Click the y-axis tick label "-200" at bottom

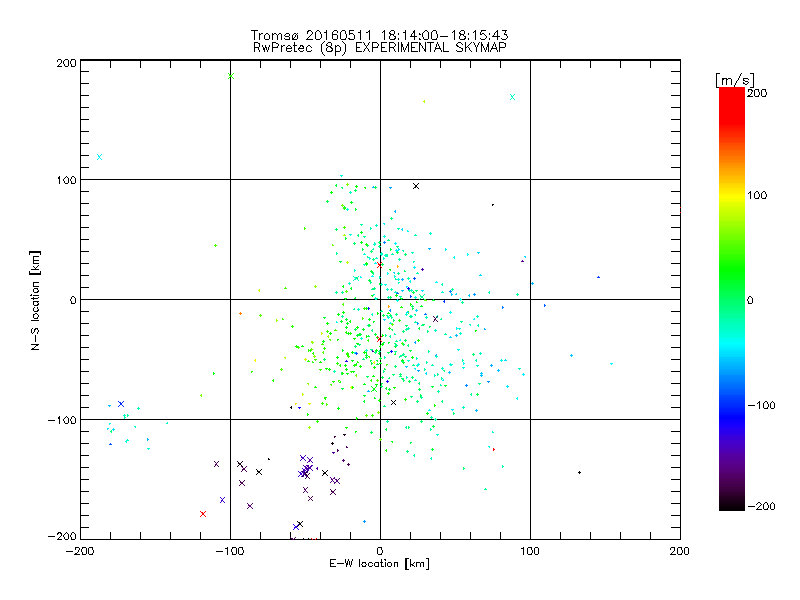coord(62,536)
